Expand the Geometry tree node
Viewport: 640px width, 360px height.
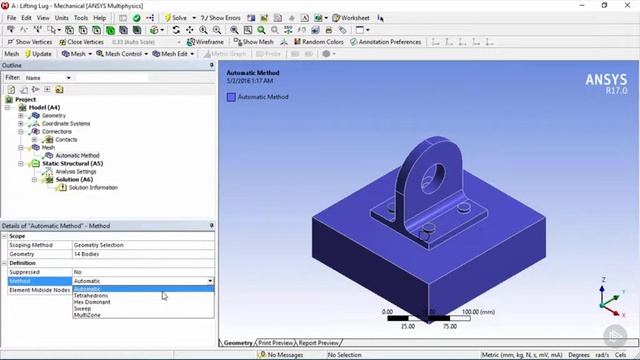[x=21, y=116]
